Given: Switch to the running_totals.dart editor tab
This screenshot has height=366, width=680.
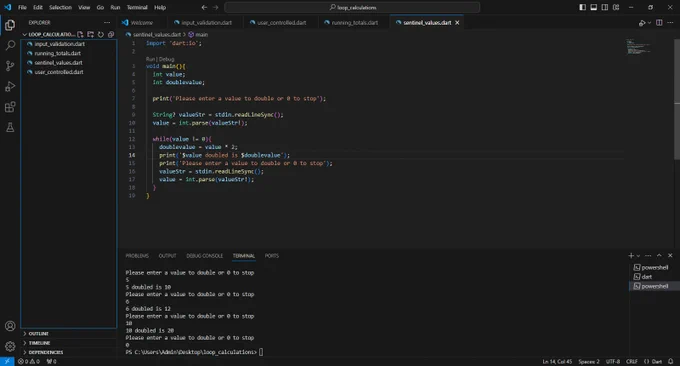Looking at the screenshot, I should (x=354, y=23).
